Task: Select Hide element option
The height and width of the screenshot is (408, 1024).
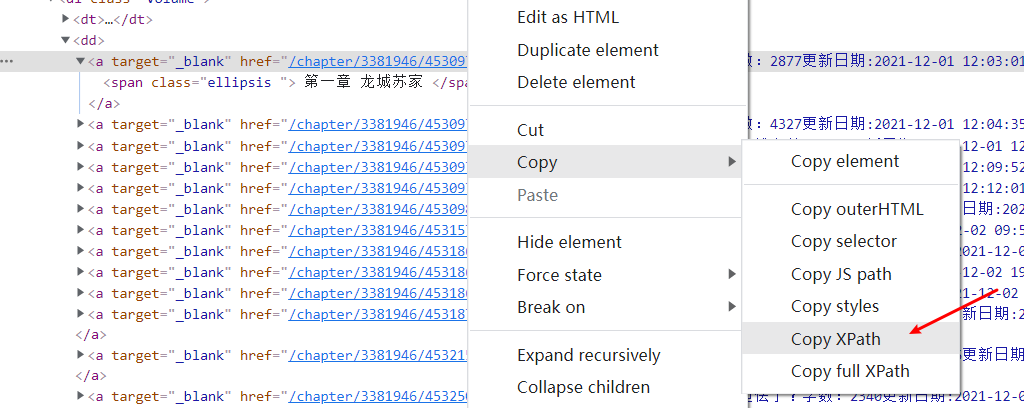Action: (x=569, y=242)
